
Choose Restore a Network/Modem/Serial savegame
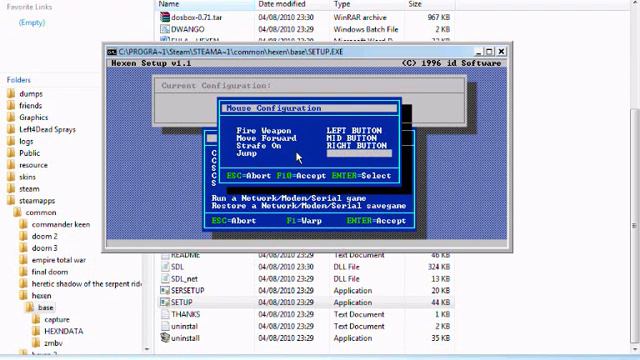(x=309, y=206)
